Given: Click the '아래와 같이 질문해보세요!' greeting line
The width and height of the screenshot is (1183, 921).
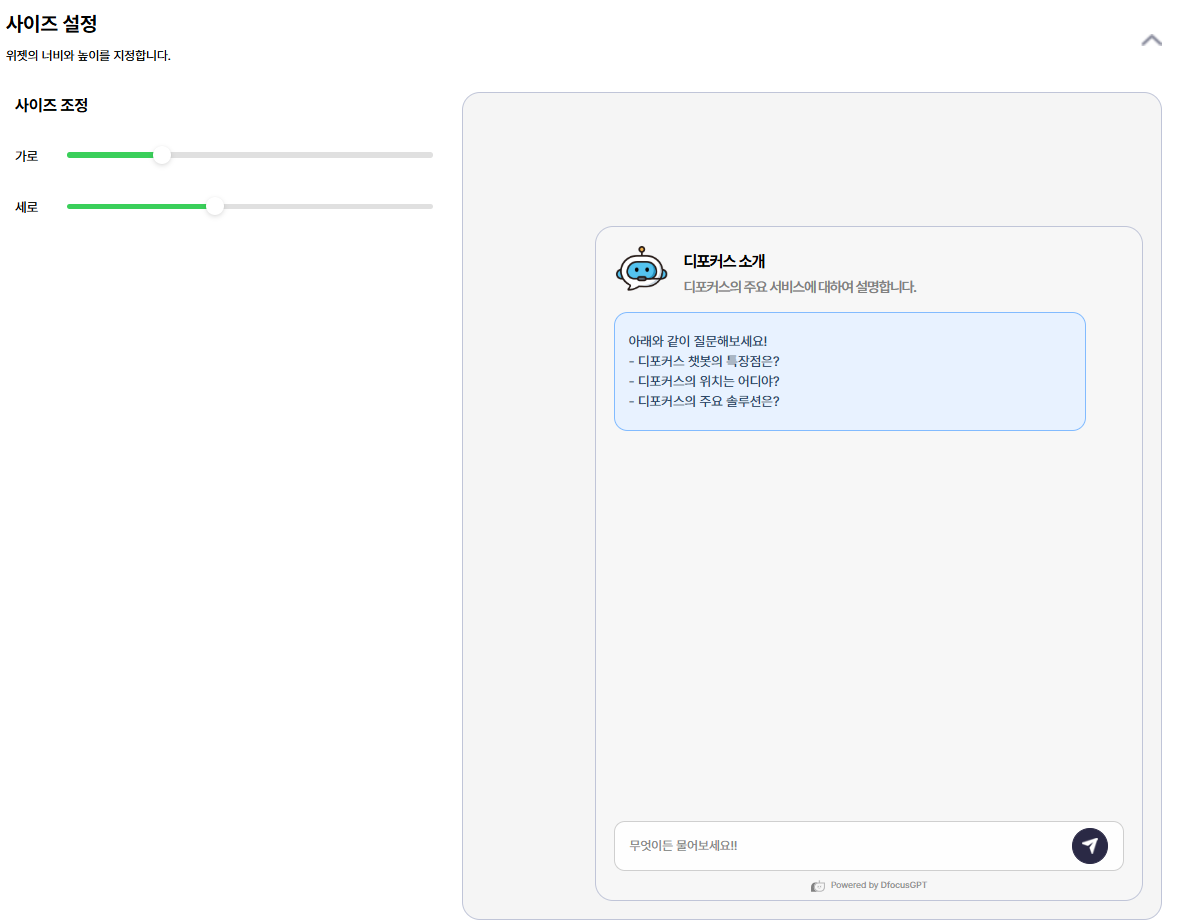Looking at the screenshot, I should point(697,341).
